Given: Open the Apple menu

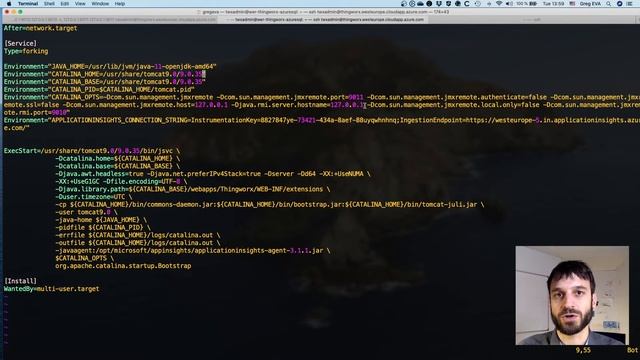Looking at the screenshot, I should 9,4.
